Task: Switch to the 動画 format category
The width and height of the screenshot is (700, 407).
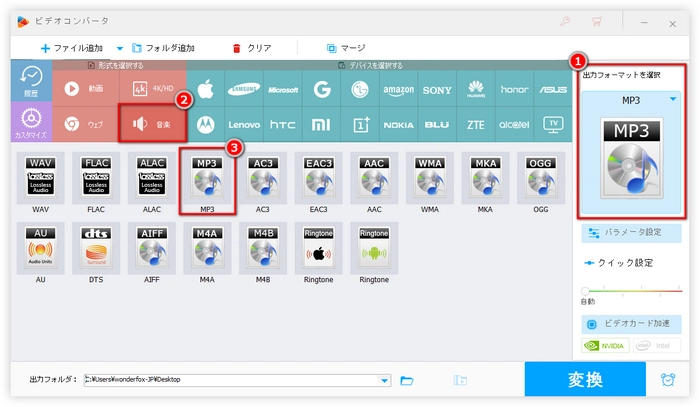Action: [x=86, y=88]
